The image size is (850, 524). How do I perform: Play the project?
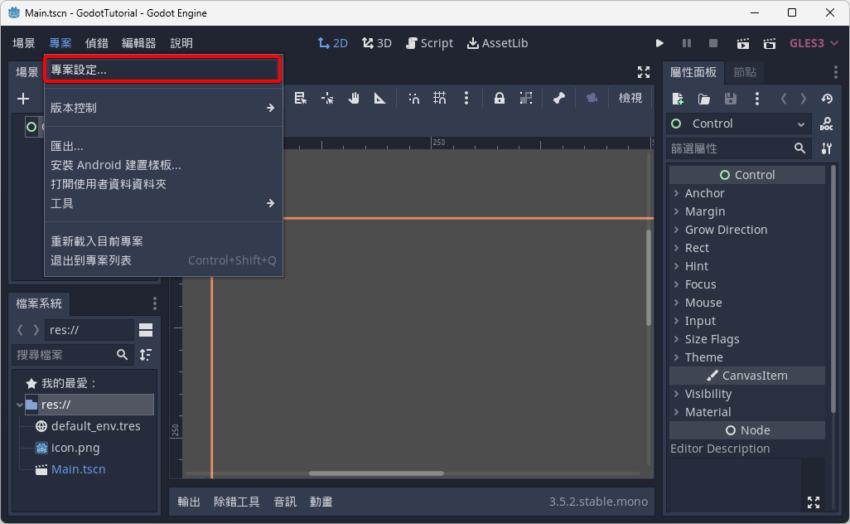coord(659,43)
